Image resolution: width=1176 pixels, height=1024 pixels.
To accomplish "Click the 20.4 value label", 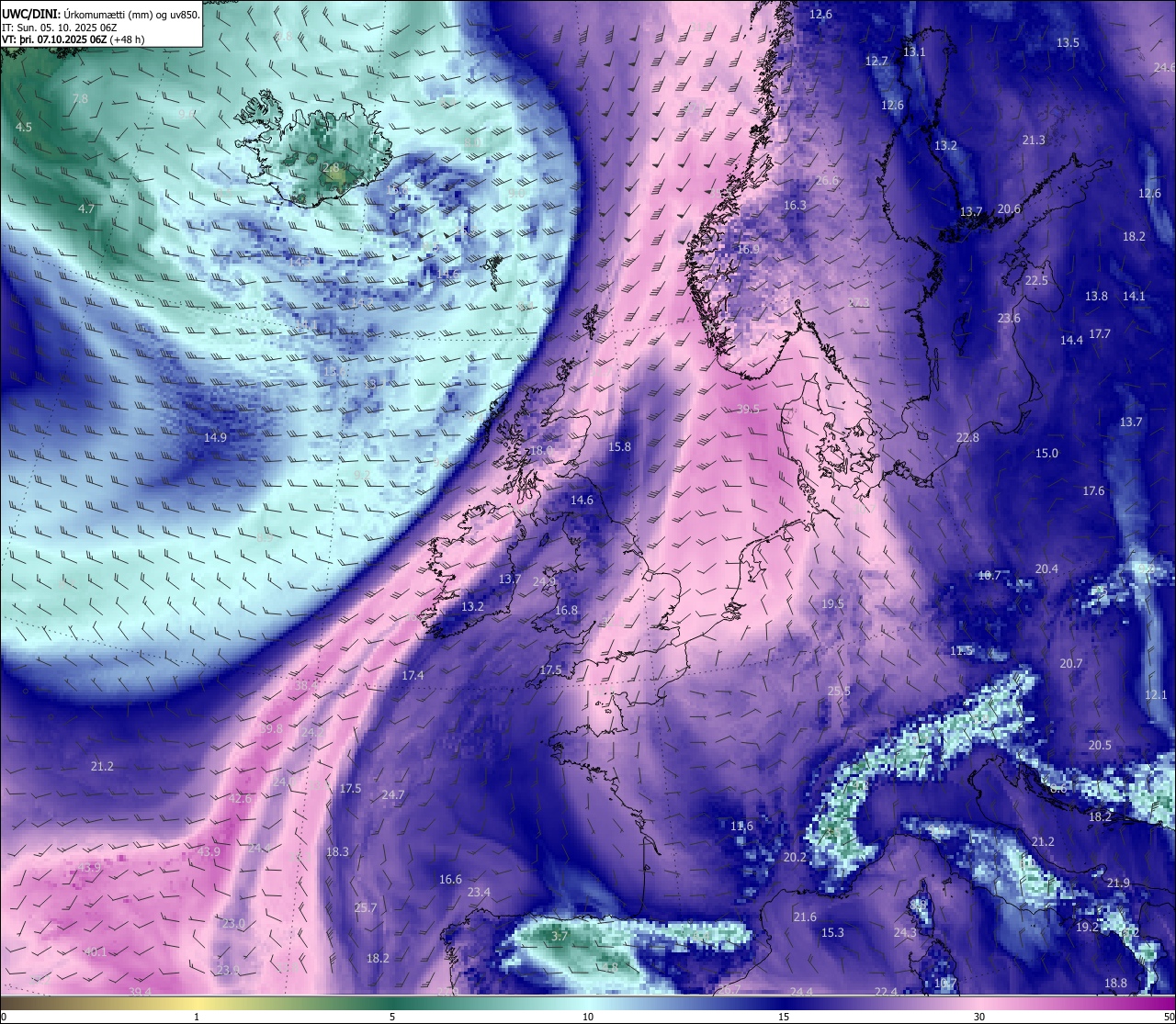I will (x=1046, y=568).
